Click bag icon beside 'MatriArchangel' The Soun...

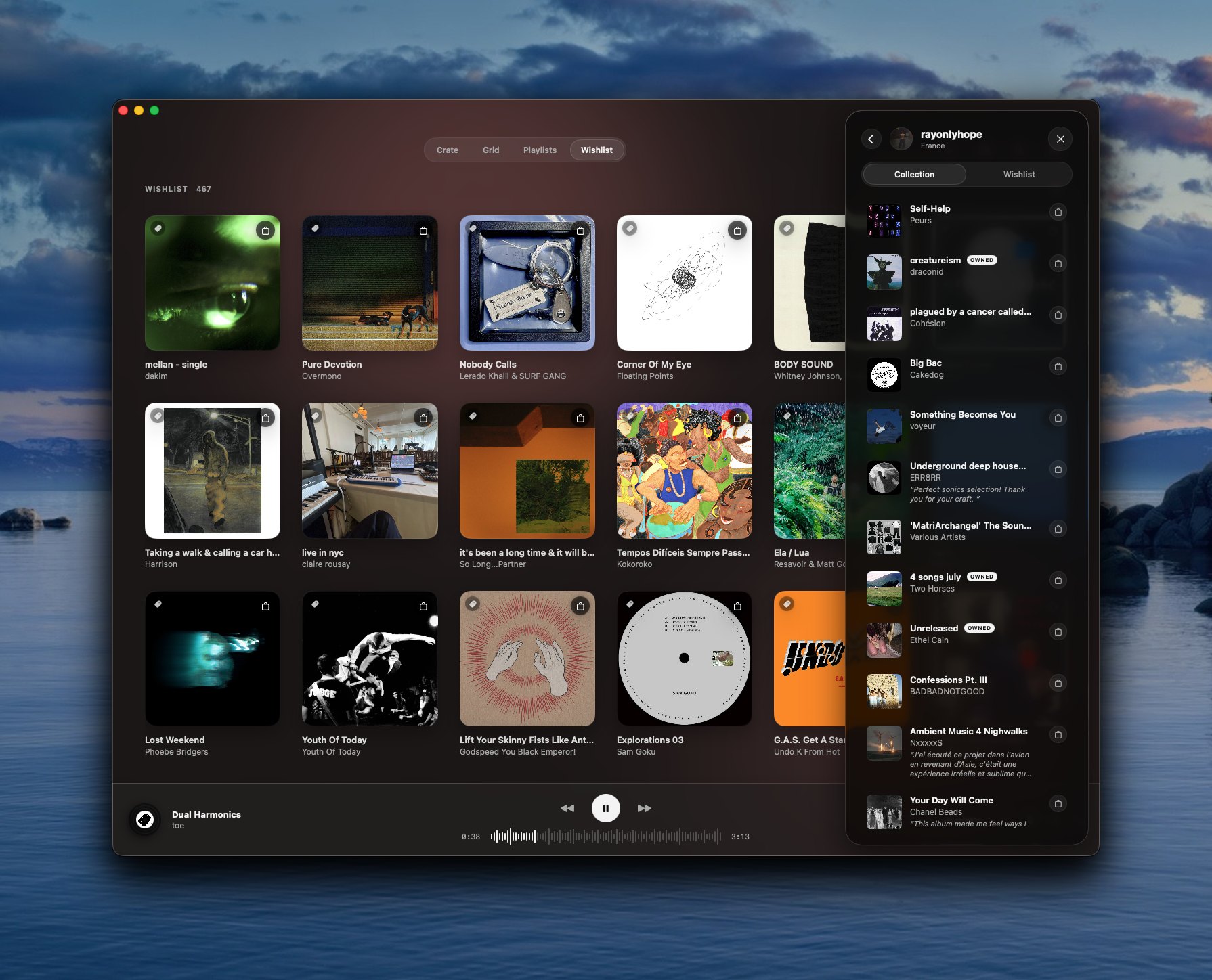pos(1058,529)
